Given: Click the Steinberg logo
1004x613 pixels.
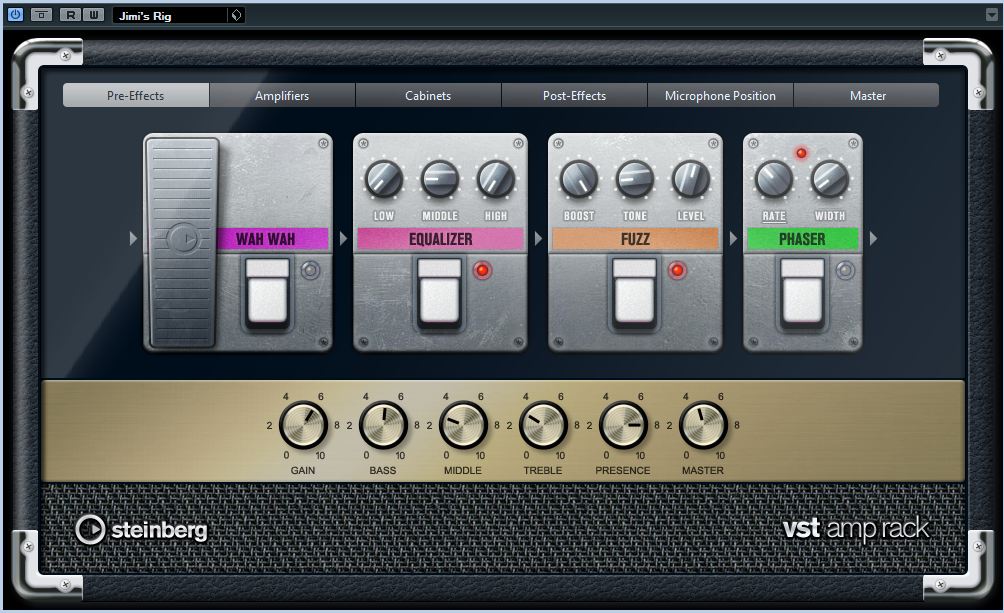Looking at the screenshot, I should tap(142, 531).
